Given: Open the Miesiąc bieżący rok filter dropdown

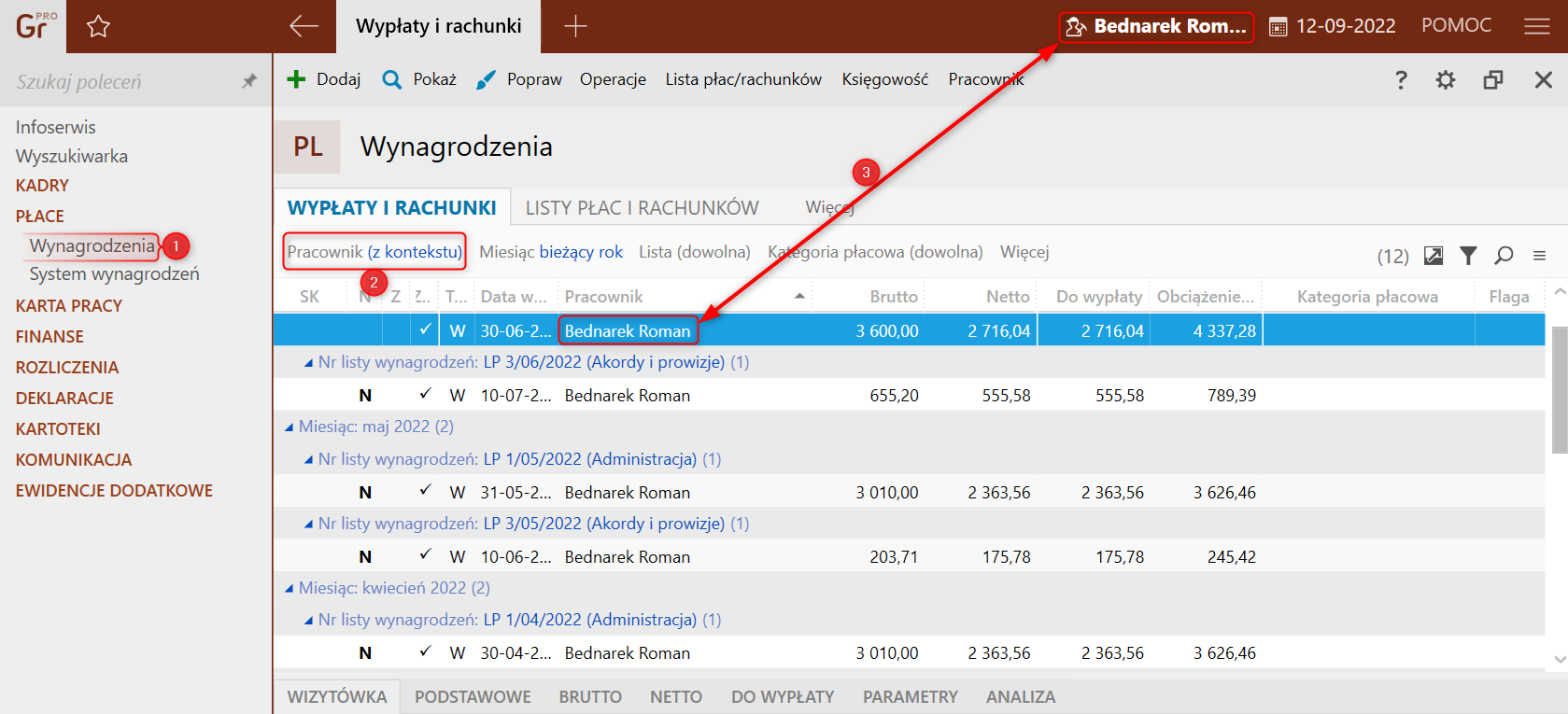Looking at the screenshot, I should 551,252.
